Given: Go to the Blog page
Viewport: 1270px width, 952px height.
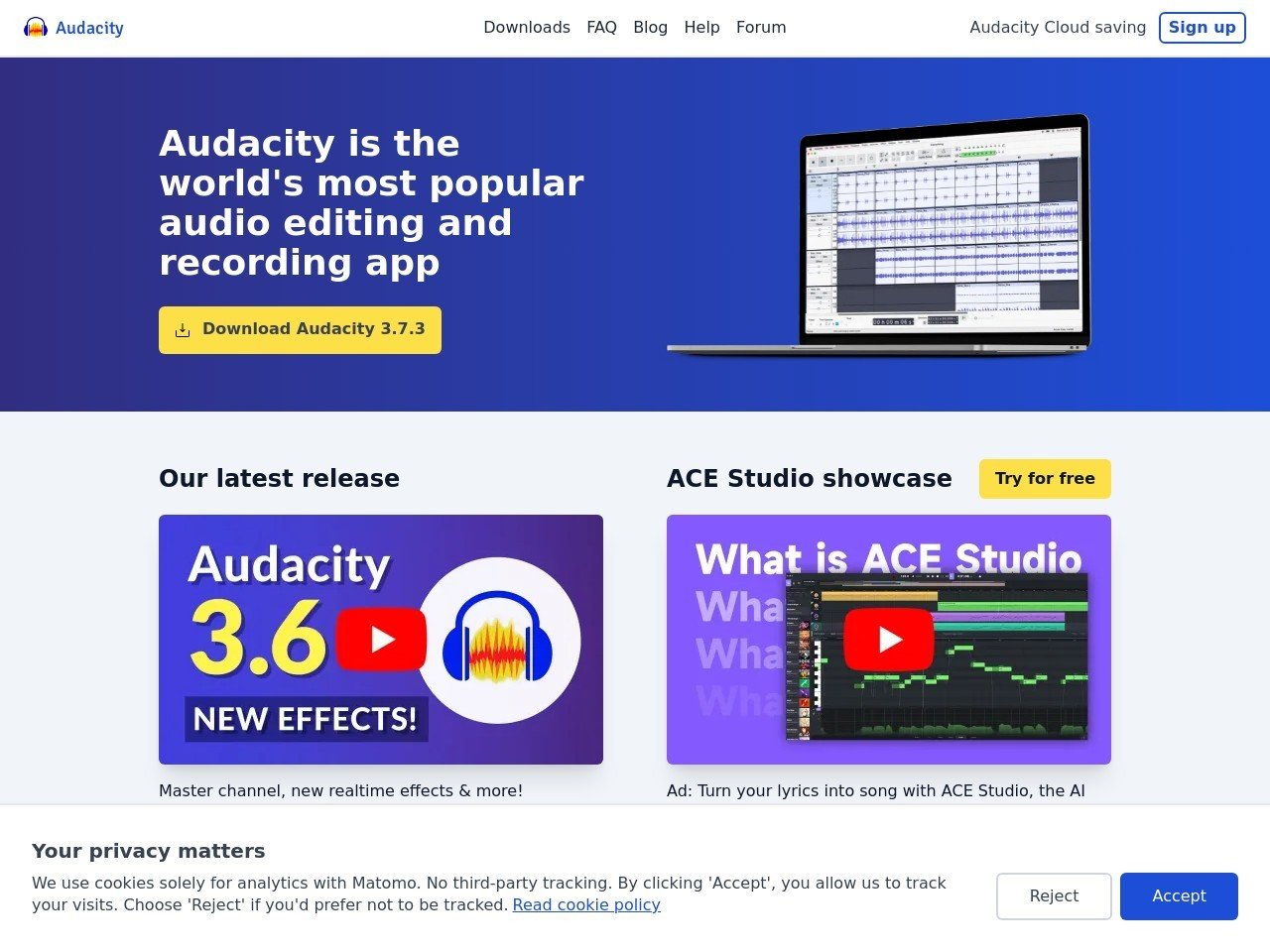Looking at the screenshot, I should coord(650,28).
